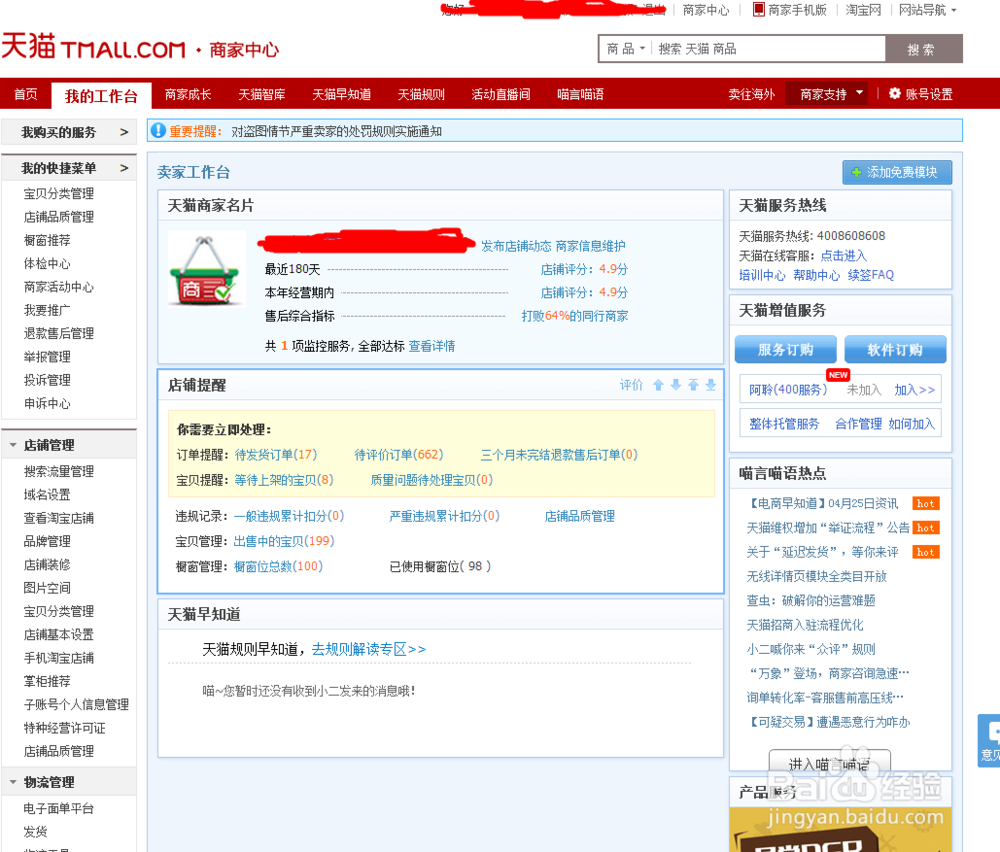The image size is (1000, 852).
Task: Open 培训中心 link
Action: pyautogui.click(x=762, y=275)
